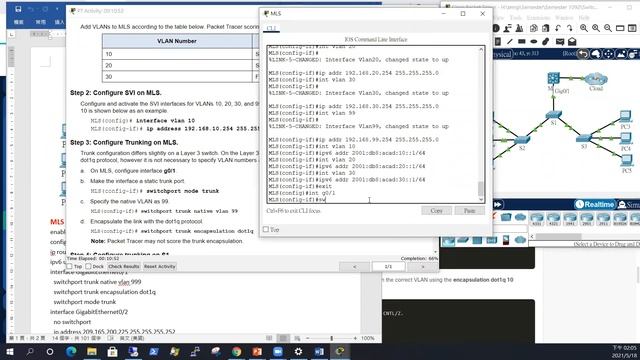Click the Copy button in MLS CLI
This screenshot has height=360, width=640.
436,211
